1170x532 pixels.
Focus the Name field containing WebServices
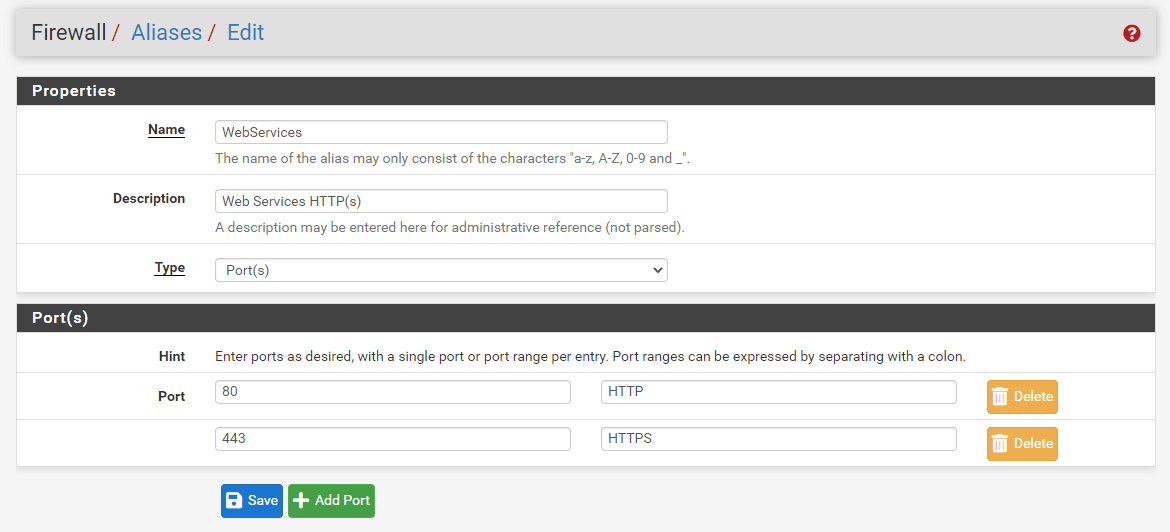tap(441, 132)
